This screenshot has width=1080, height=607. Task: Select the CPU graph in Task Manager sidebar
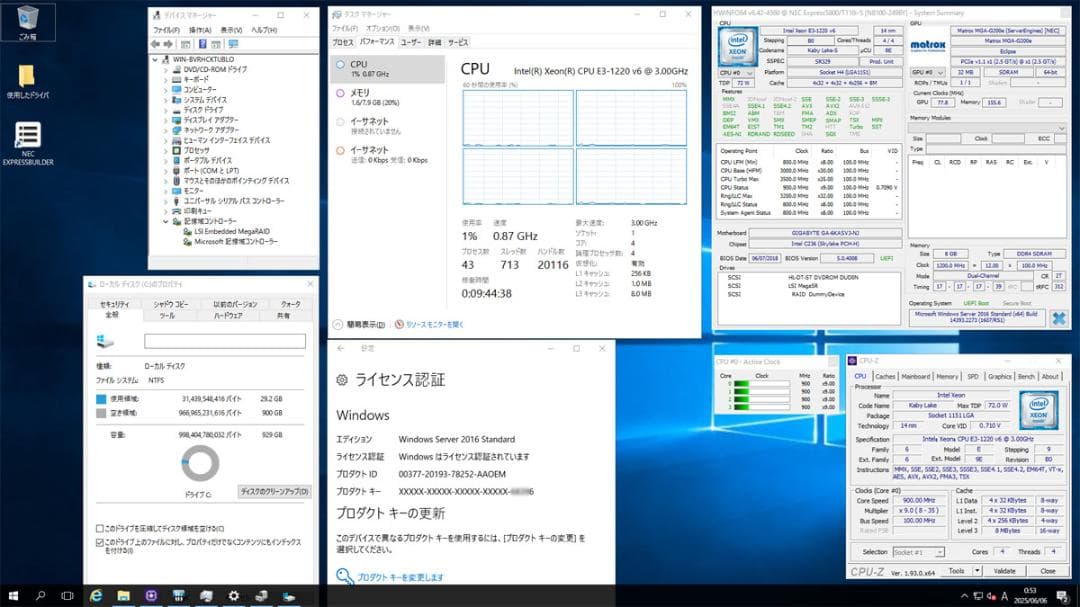[378, 70]
